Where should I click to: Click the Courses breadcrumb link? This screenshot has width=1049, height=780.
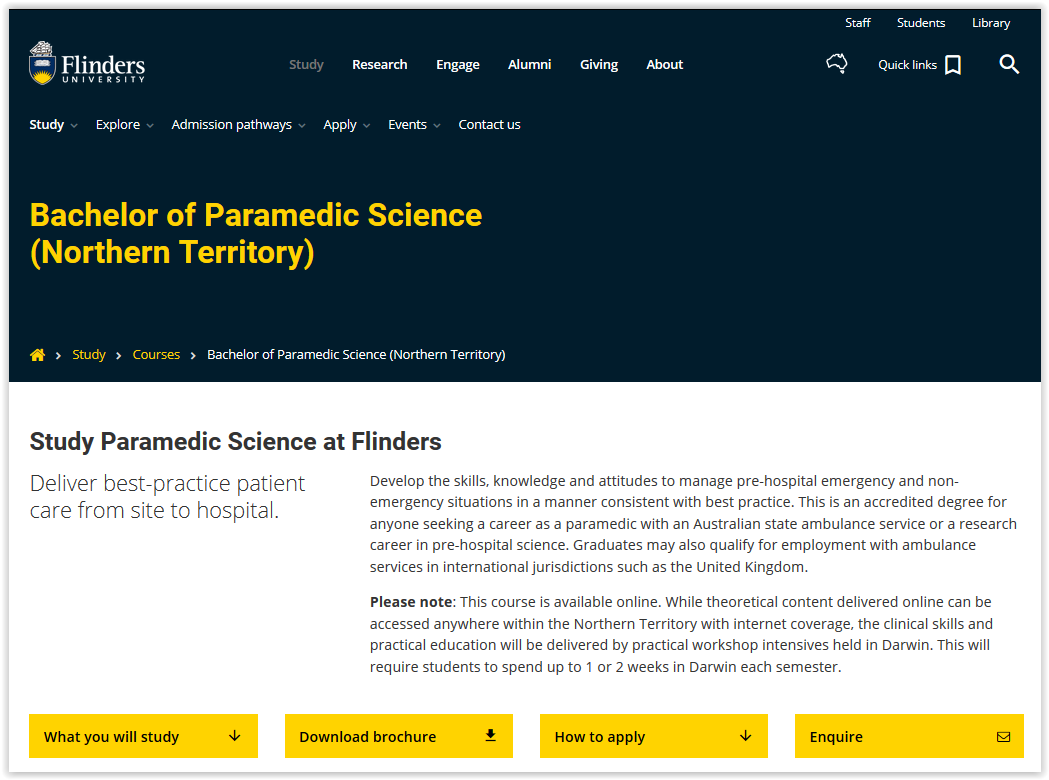click(x=156, y=355)
